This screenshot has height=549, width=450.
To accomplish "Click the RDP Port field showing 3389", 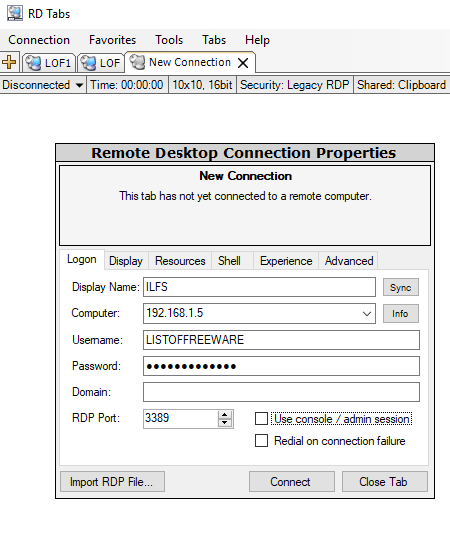I will pyautogui.click(x=180, y=418).
